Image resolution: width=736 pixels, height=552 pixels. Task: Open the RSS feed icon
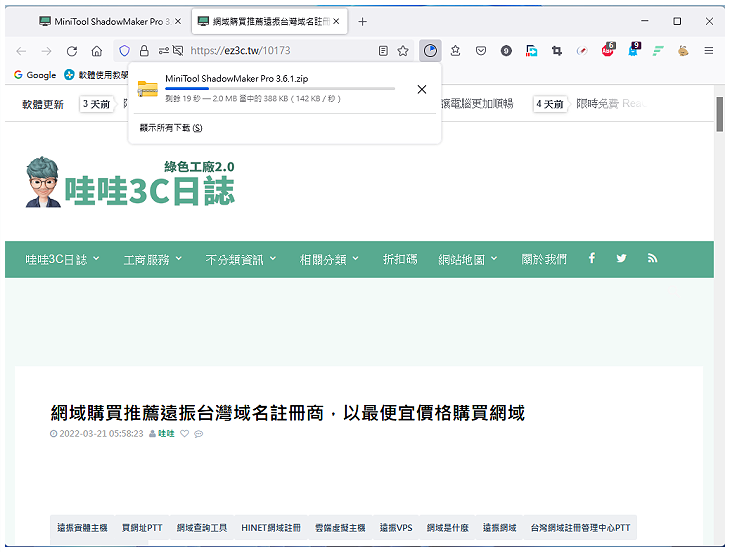click(x=652, y=258)
